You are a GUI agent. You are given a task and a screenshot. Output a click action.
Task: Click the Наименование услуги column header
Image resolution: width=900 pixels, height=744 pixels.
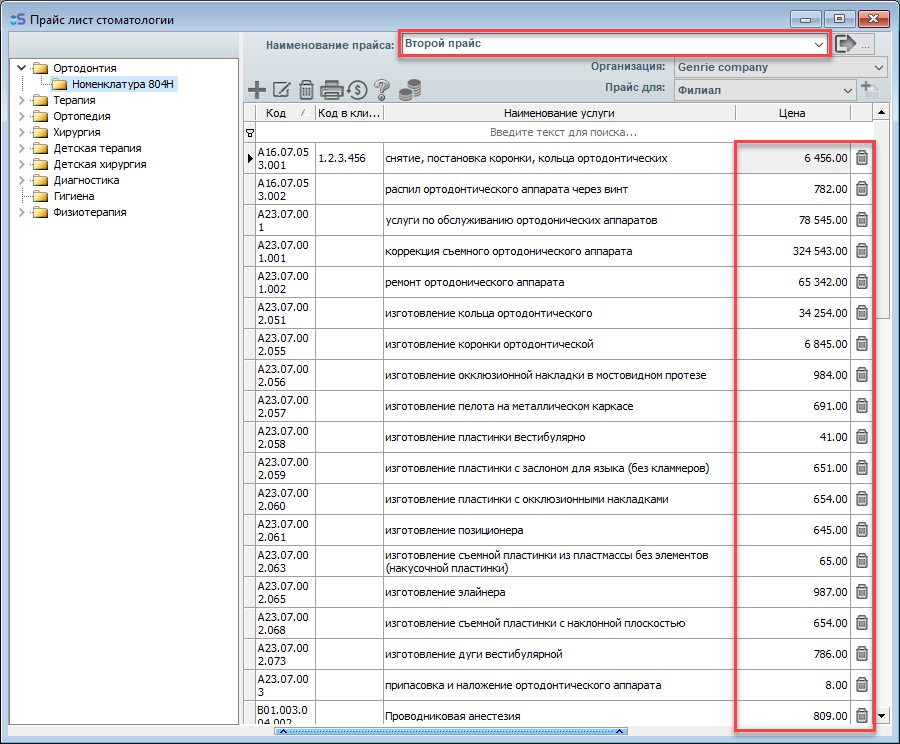pos(558,113)
